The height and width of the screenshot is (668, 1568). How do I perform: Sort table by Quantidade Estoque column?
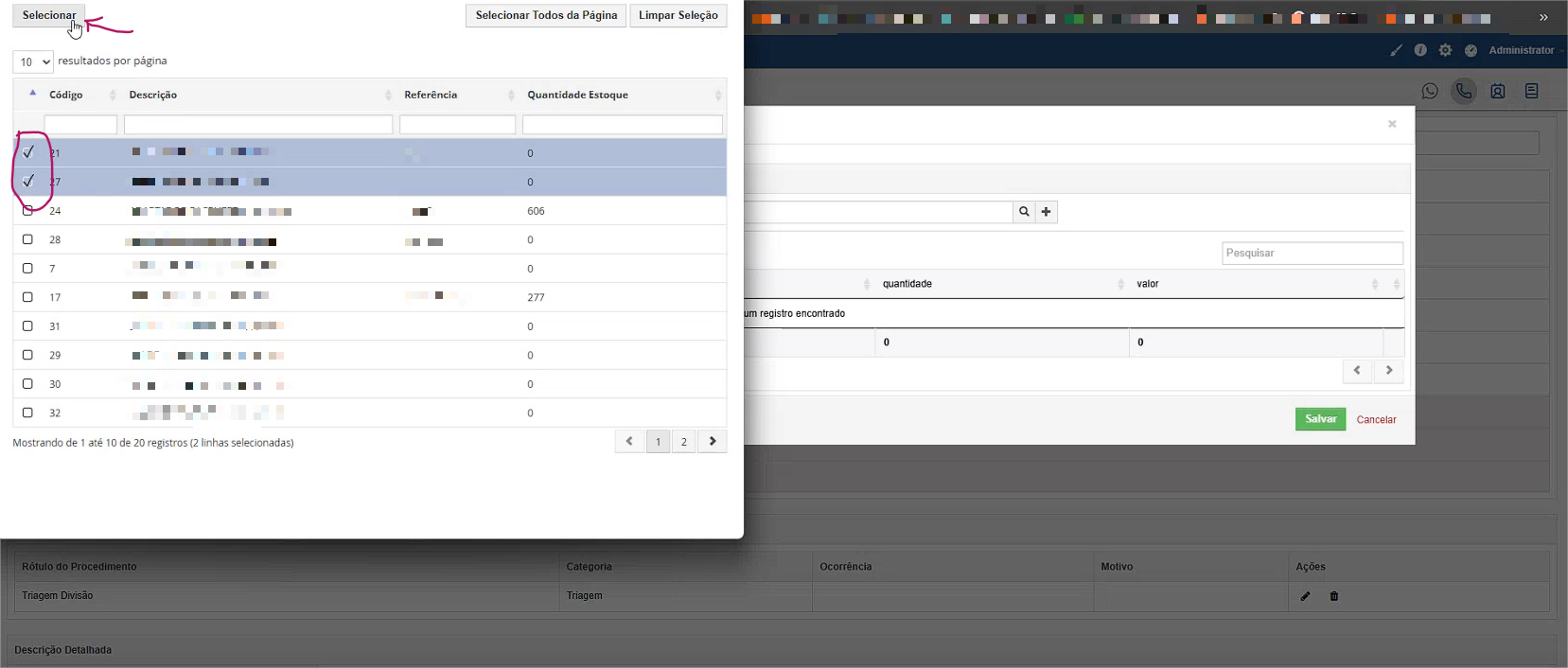(x=577, y=95)
